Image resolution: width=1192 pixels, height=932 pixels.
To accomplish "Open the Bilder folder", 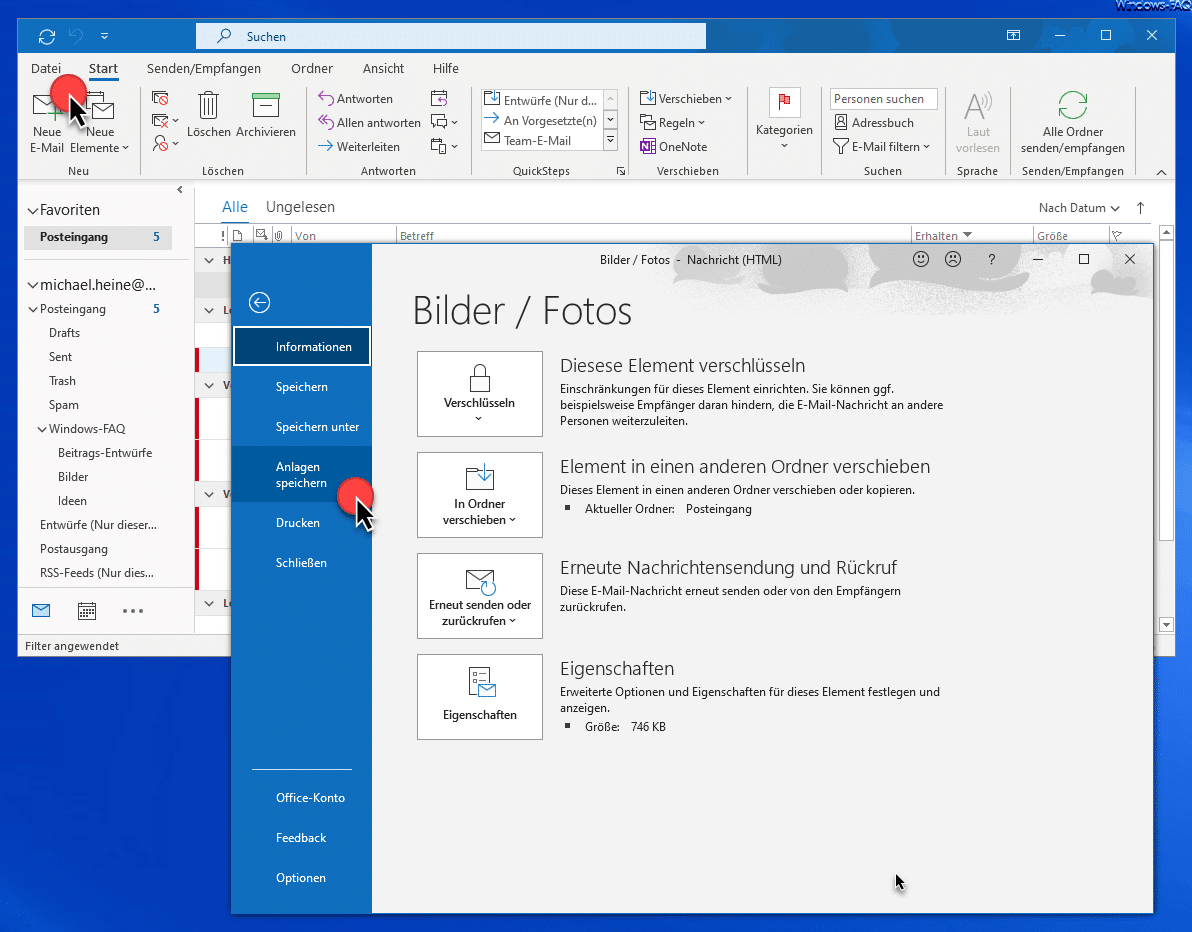I will (x=73, y=477).
